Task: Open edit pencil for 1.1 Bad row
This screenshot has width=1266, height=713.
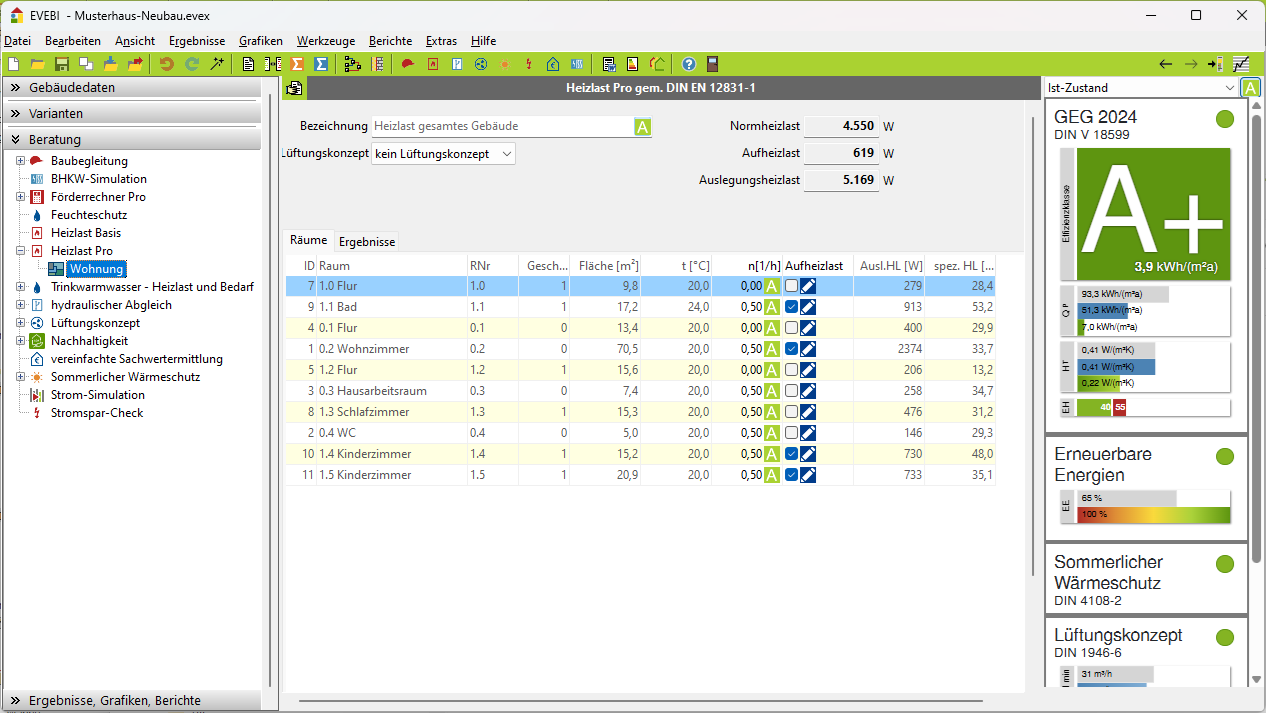Action: (x=808, y=307)
